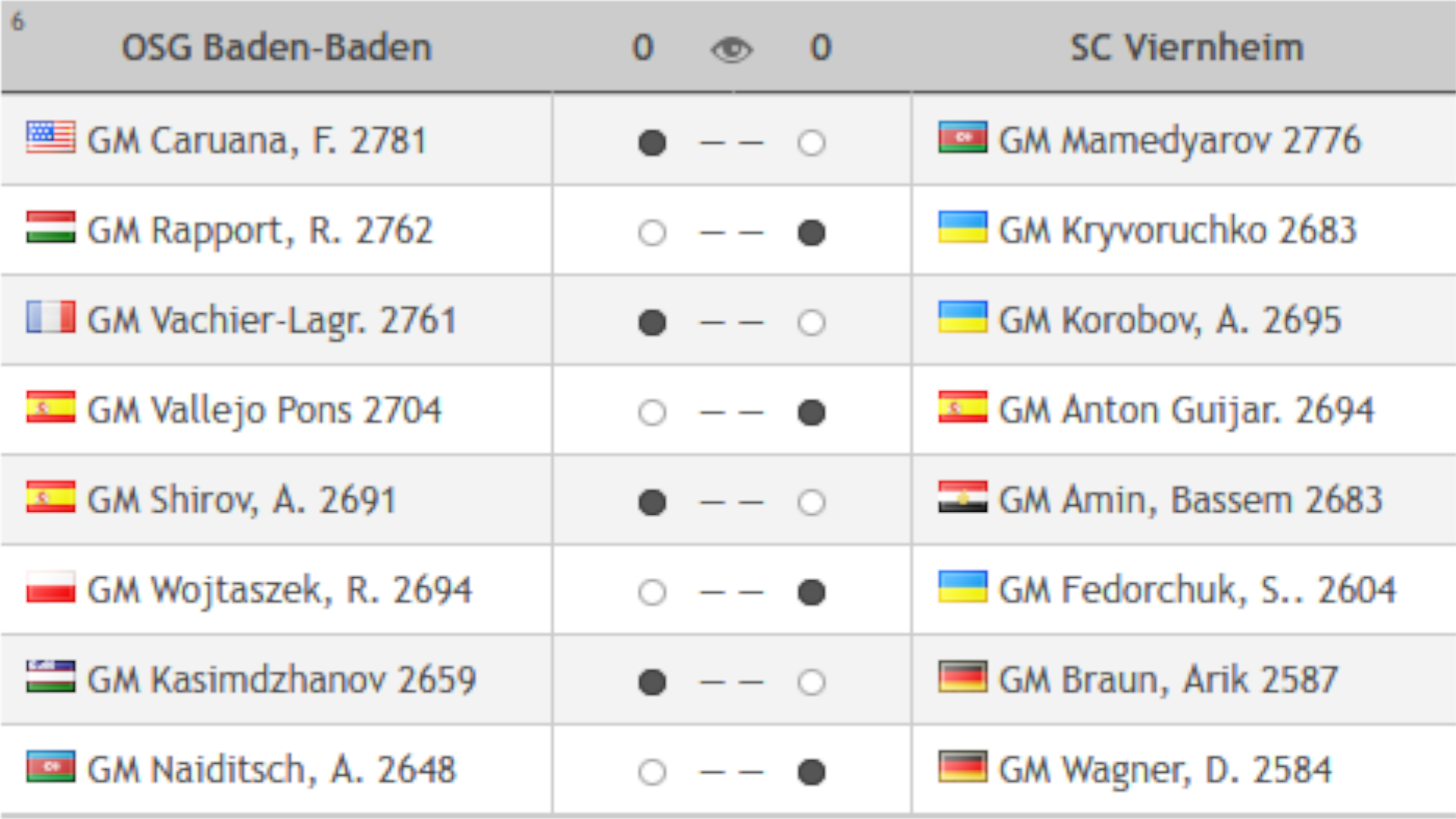Click the eye icon in the match header
The height and width of the screenshot is (819, 1456).
(x=732, y=50)
